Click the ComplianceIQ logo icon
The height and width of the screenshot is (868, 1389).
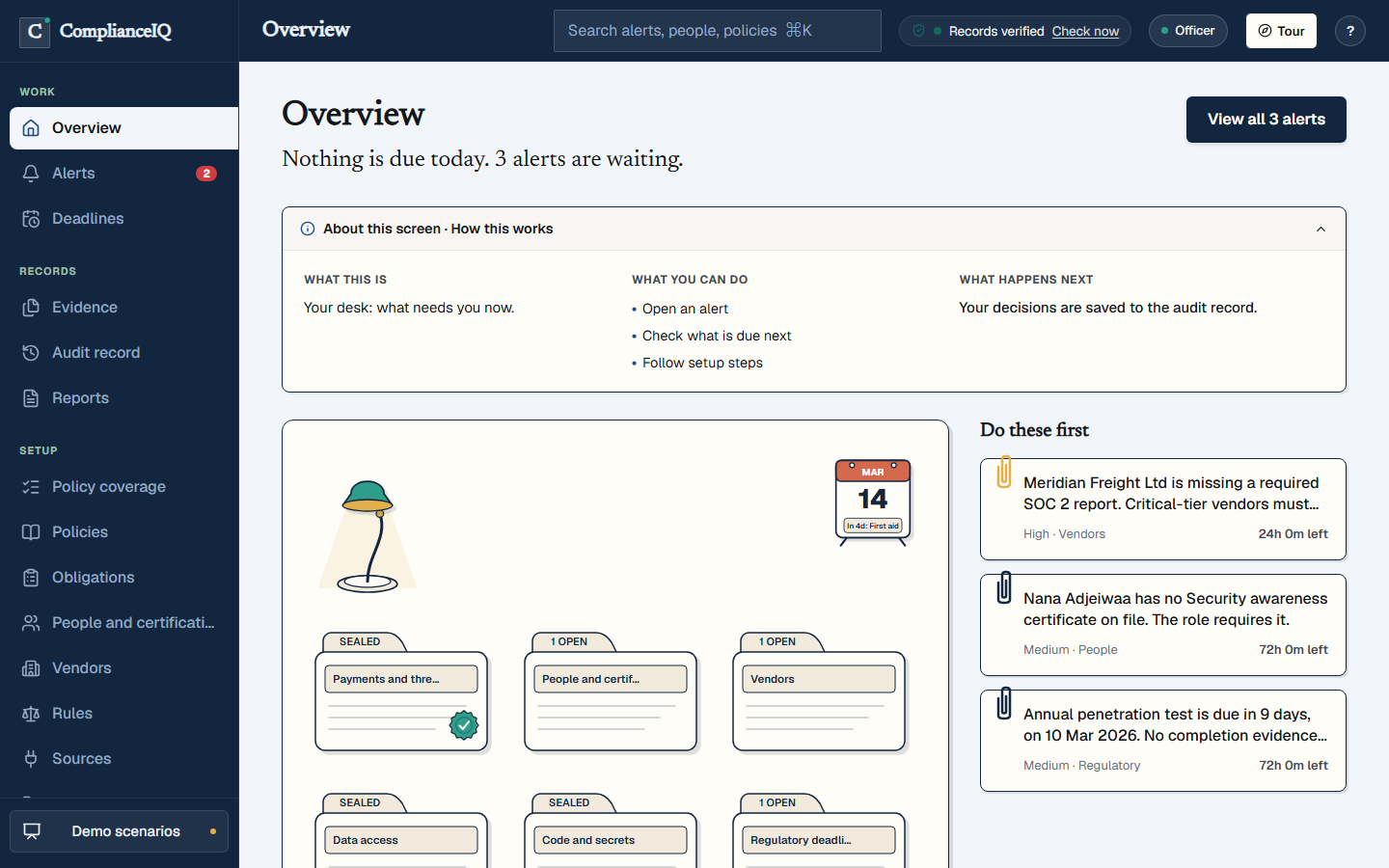[x=35, y=31]
